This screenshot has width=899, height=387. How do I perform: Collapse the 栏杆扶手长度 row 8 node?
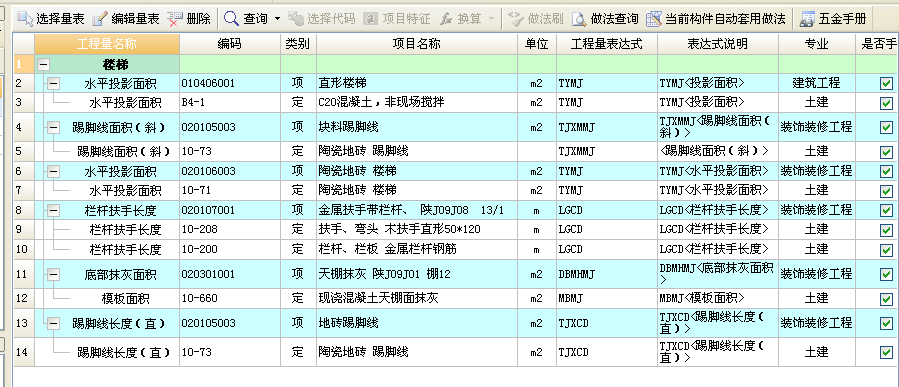click(x=53, y=210)
